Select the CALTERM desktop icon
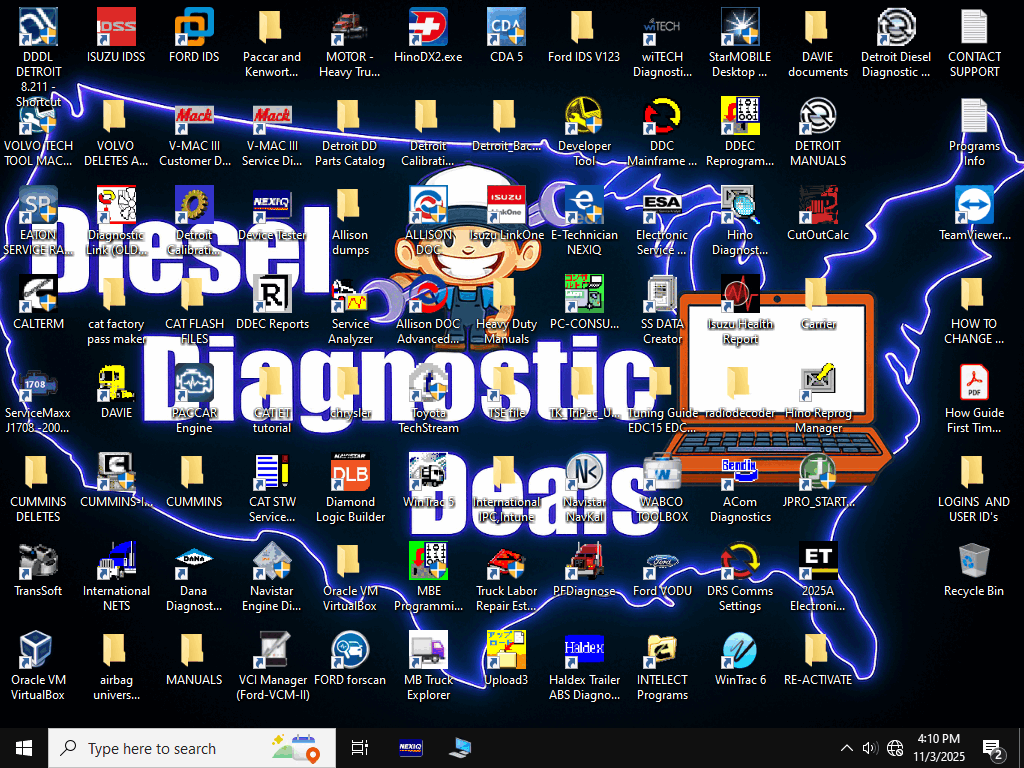The image size is (1024, 768). coord(38,295)
